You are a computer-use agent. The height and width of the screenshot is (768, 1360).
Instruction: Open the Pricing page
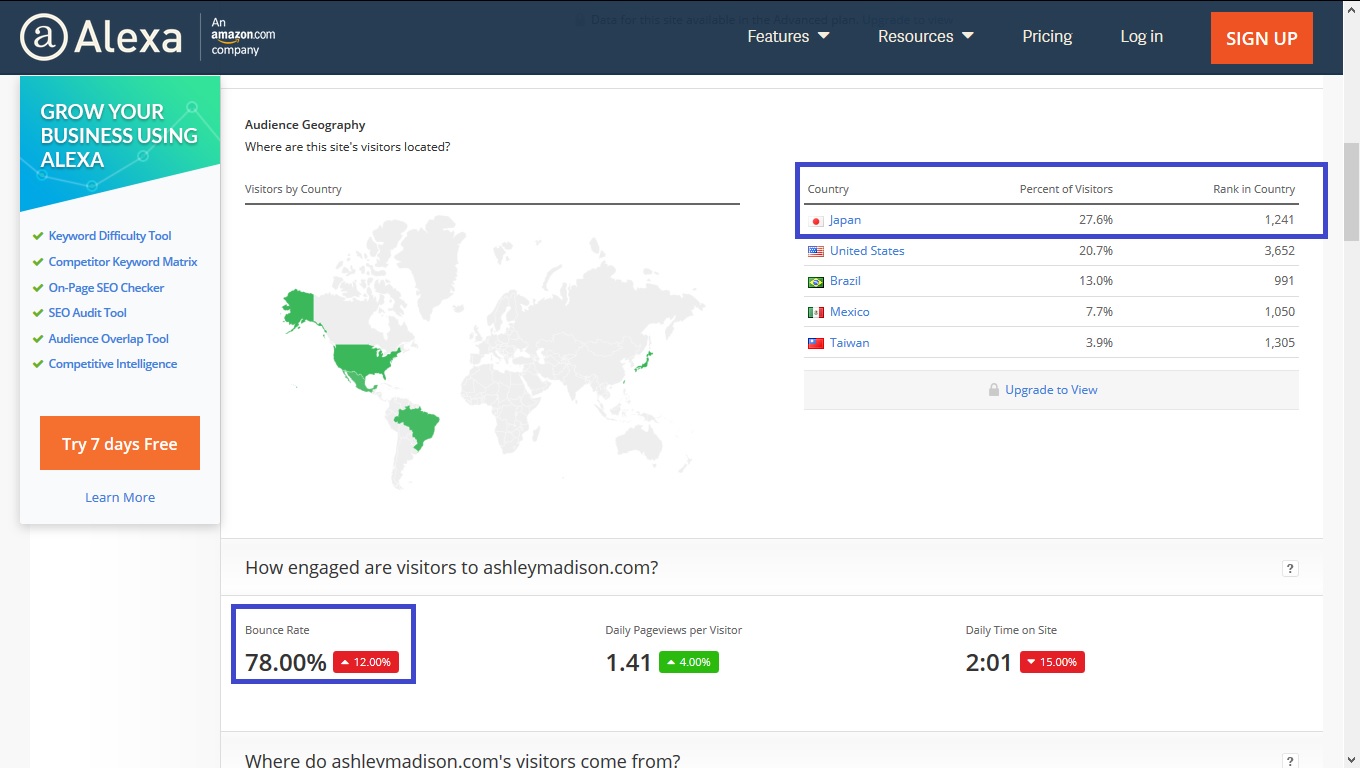point(1047,37)
